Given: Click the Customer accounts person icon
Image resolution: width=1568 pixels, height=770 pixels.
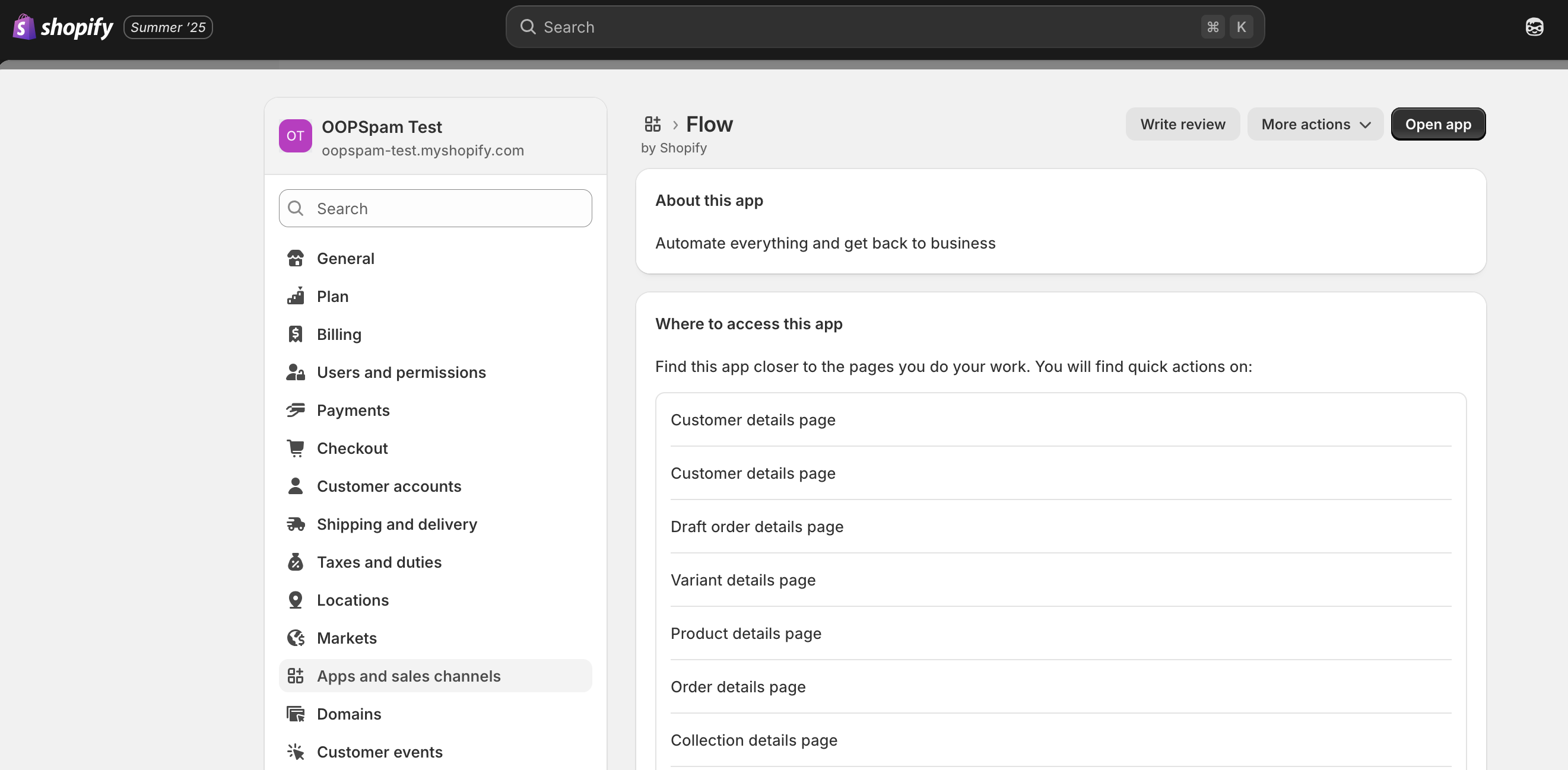Looking at the screenshot, I should click(295, 486).
